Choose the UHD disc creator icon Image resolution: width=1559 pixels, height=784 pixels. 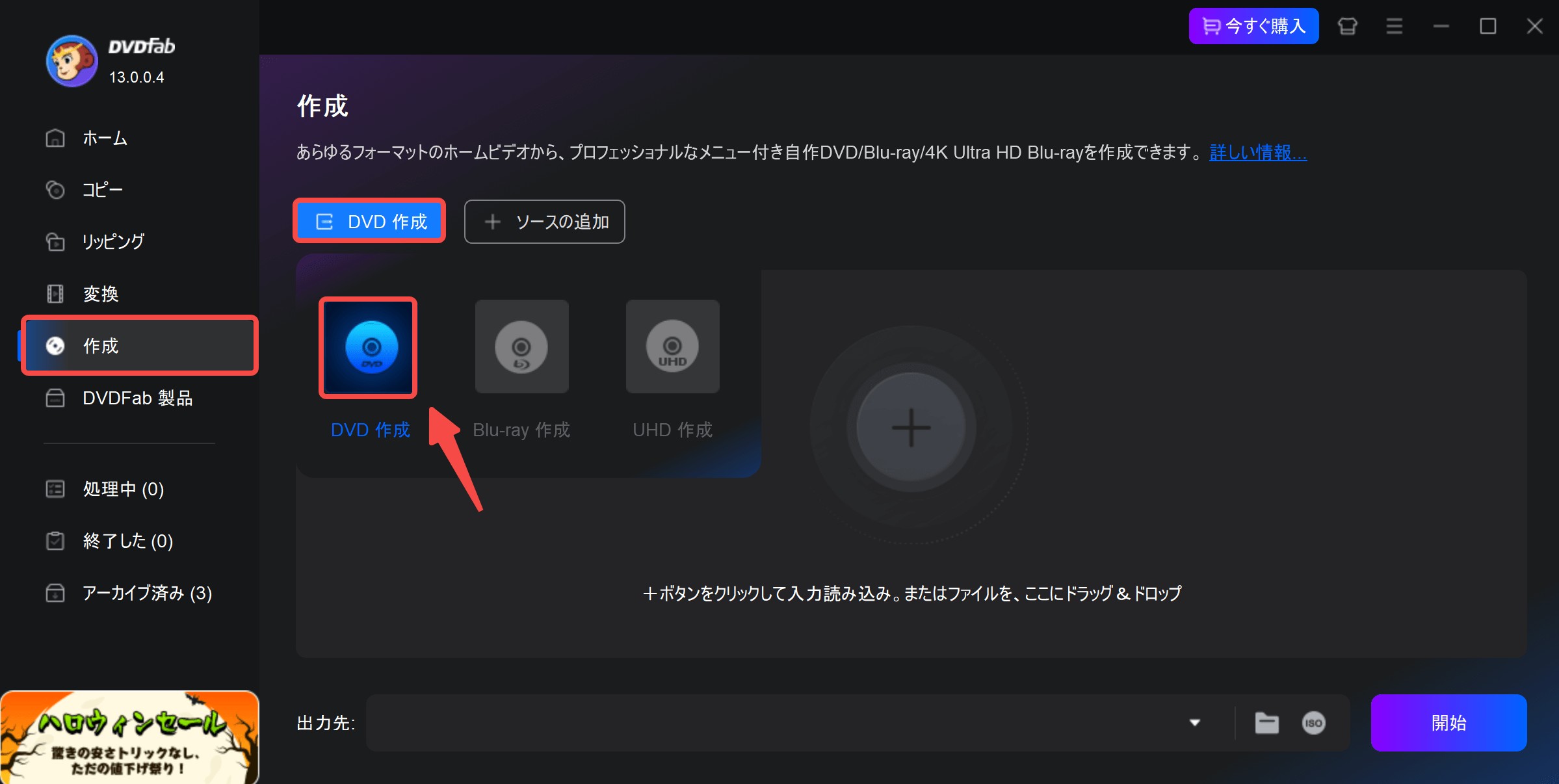point(672,346)
